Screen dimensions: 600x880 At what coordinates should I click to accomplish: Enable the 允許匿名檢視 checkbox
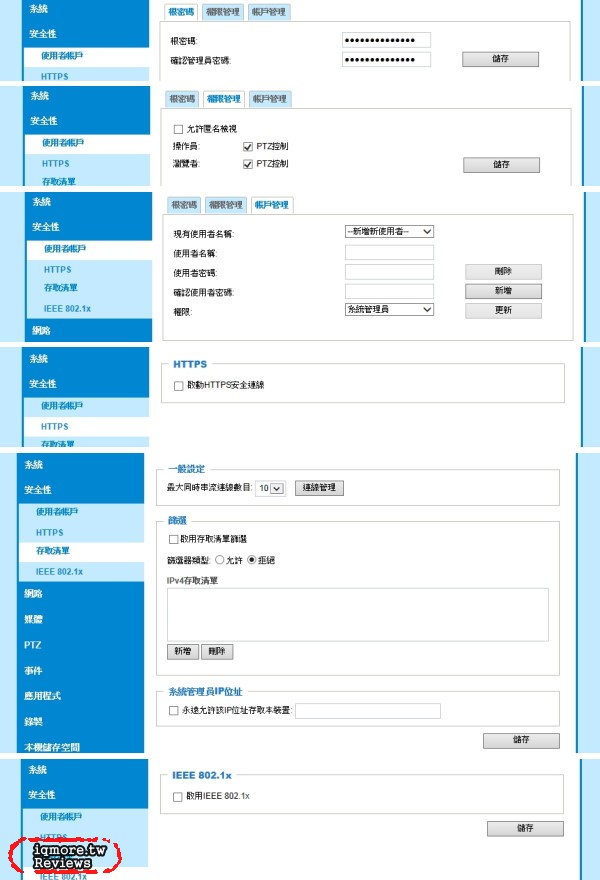pyautogui.click(x=178, y=129)
